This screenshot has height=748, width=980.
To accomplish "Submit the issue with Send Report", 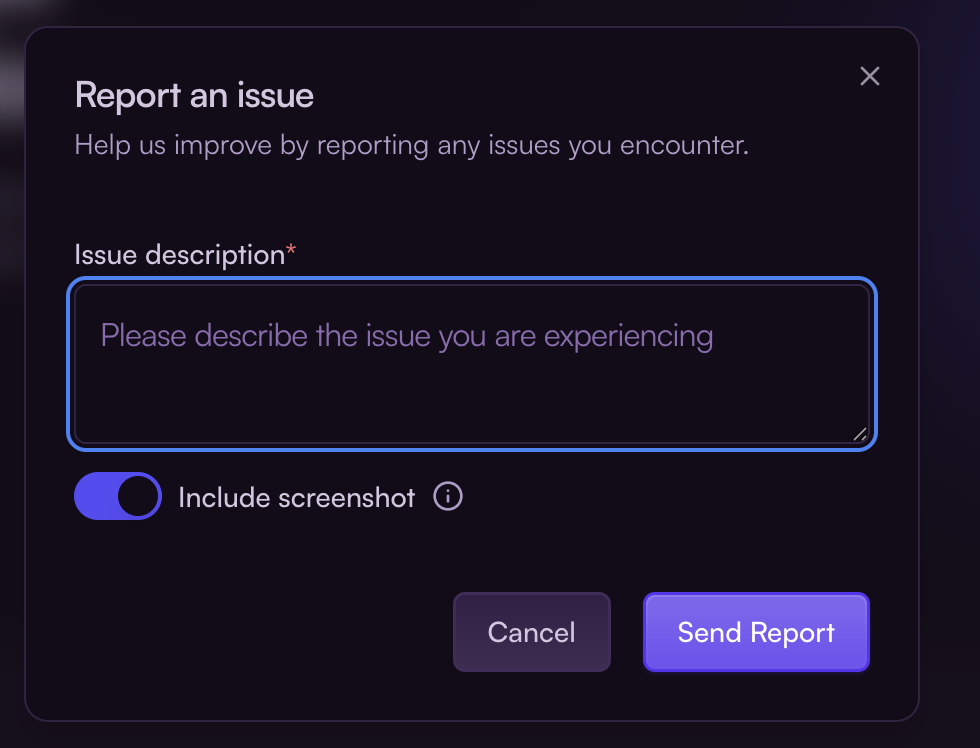I will pyautogui.click(x=756, y=632).
